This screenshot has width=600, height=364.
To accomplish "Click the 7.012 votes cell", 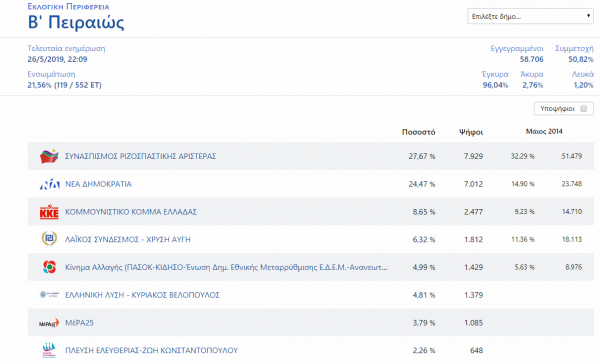I will [x=473, y=184].
